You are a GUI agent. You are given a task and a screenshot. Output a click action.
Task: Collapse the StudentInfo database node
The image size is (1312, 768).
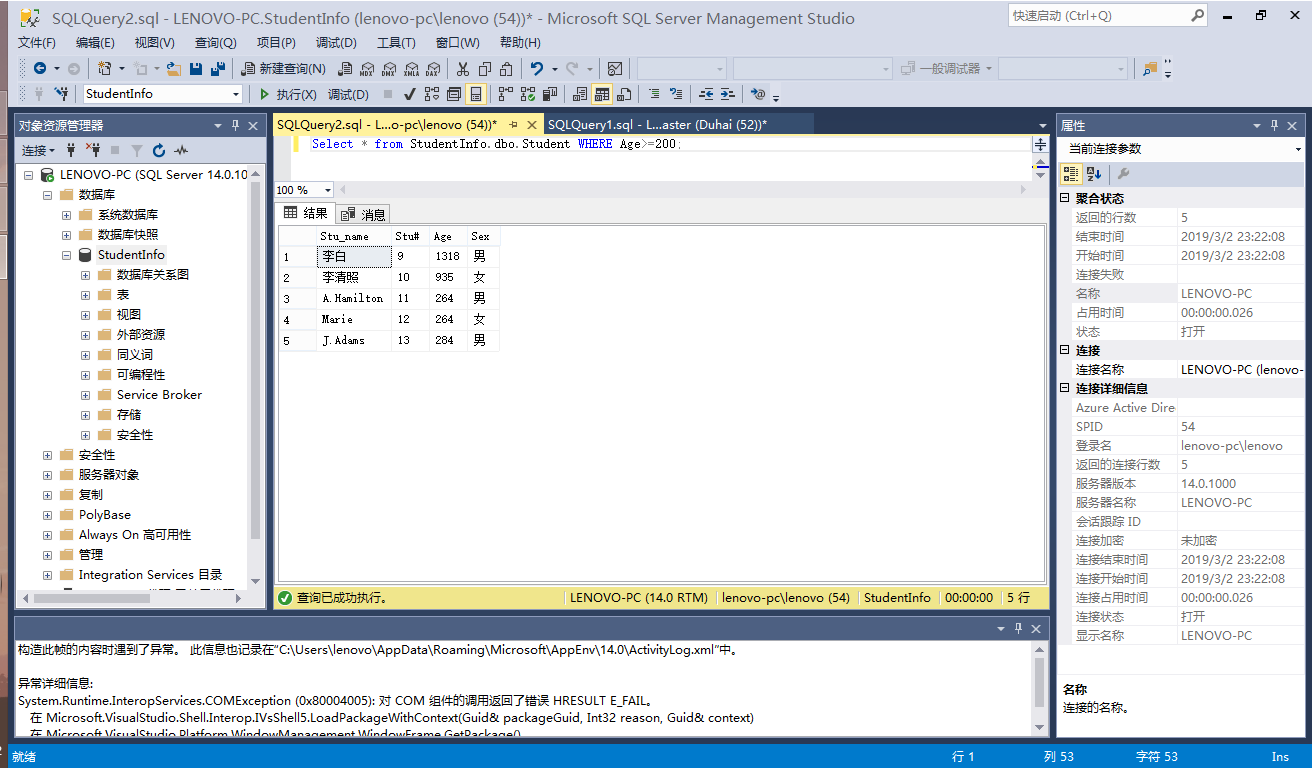tap(68, 254)
